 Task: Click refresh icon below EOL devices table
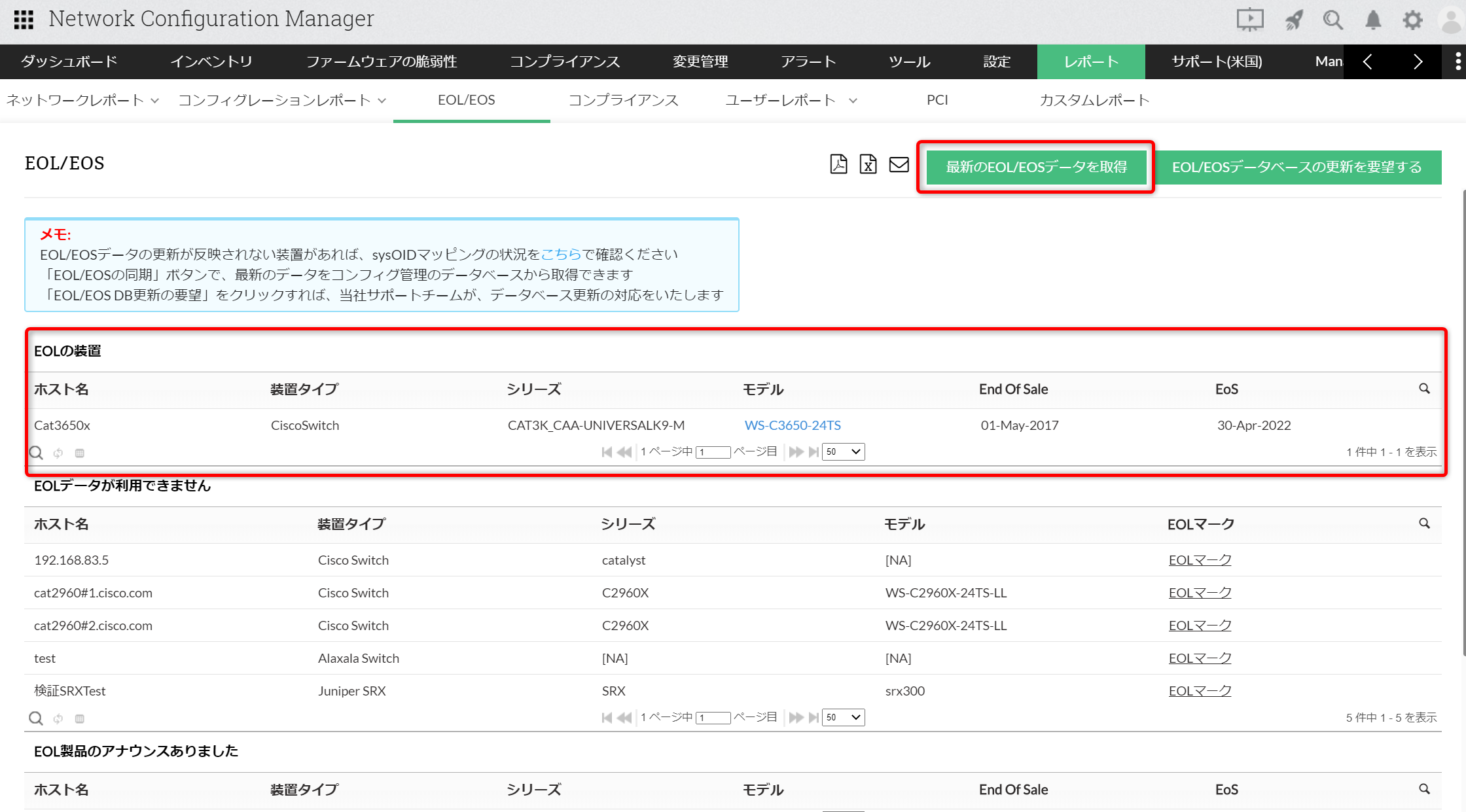(x=58, y=453)
